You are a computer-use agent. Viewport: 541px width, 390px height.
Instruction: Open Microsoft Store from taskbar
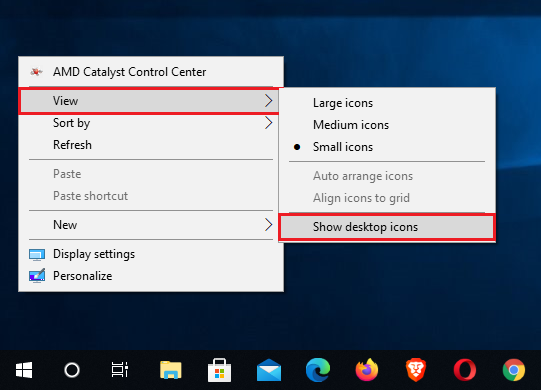pos(219,370)
